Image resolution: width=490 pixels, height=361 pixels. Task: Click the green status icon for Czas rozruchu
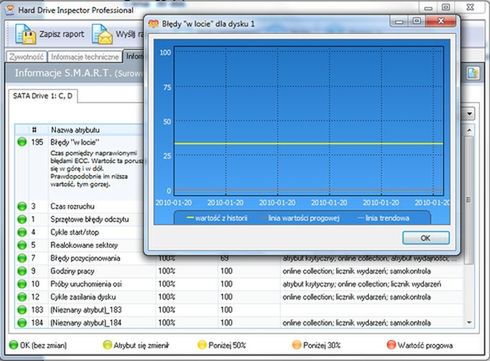coord(22,206)
